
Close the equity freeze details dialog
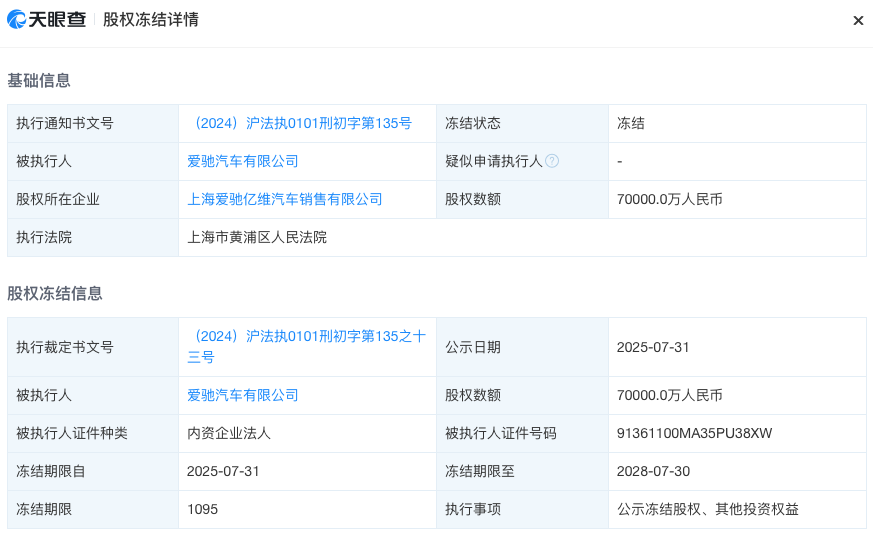[x=857, y=20]
